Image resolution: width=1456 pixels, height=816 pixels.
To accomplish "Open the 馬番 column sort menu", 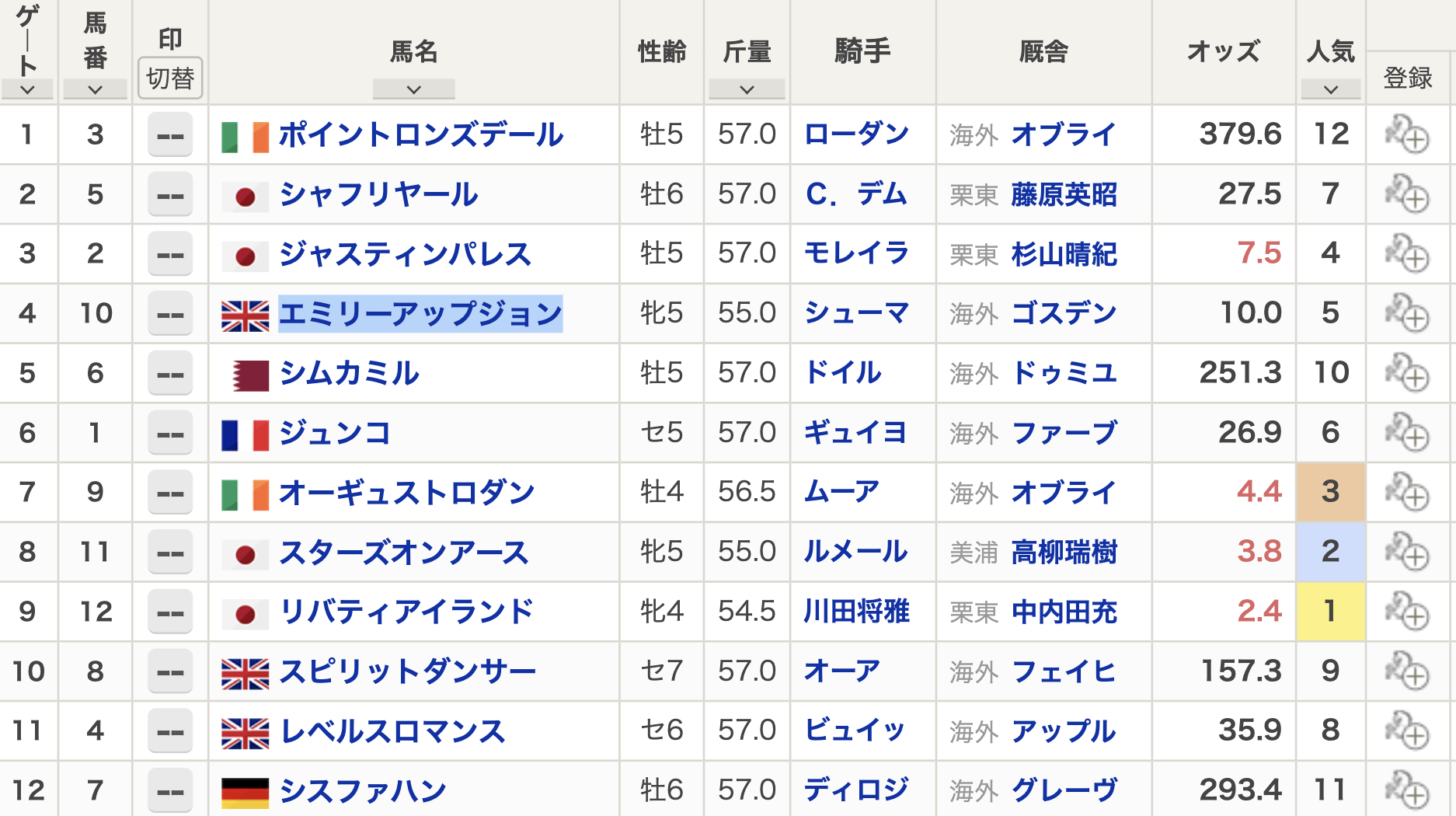I will tap(95, 89).
